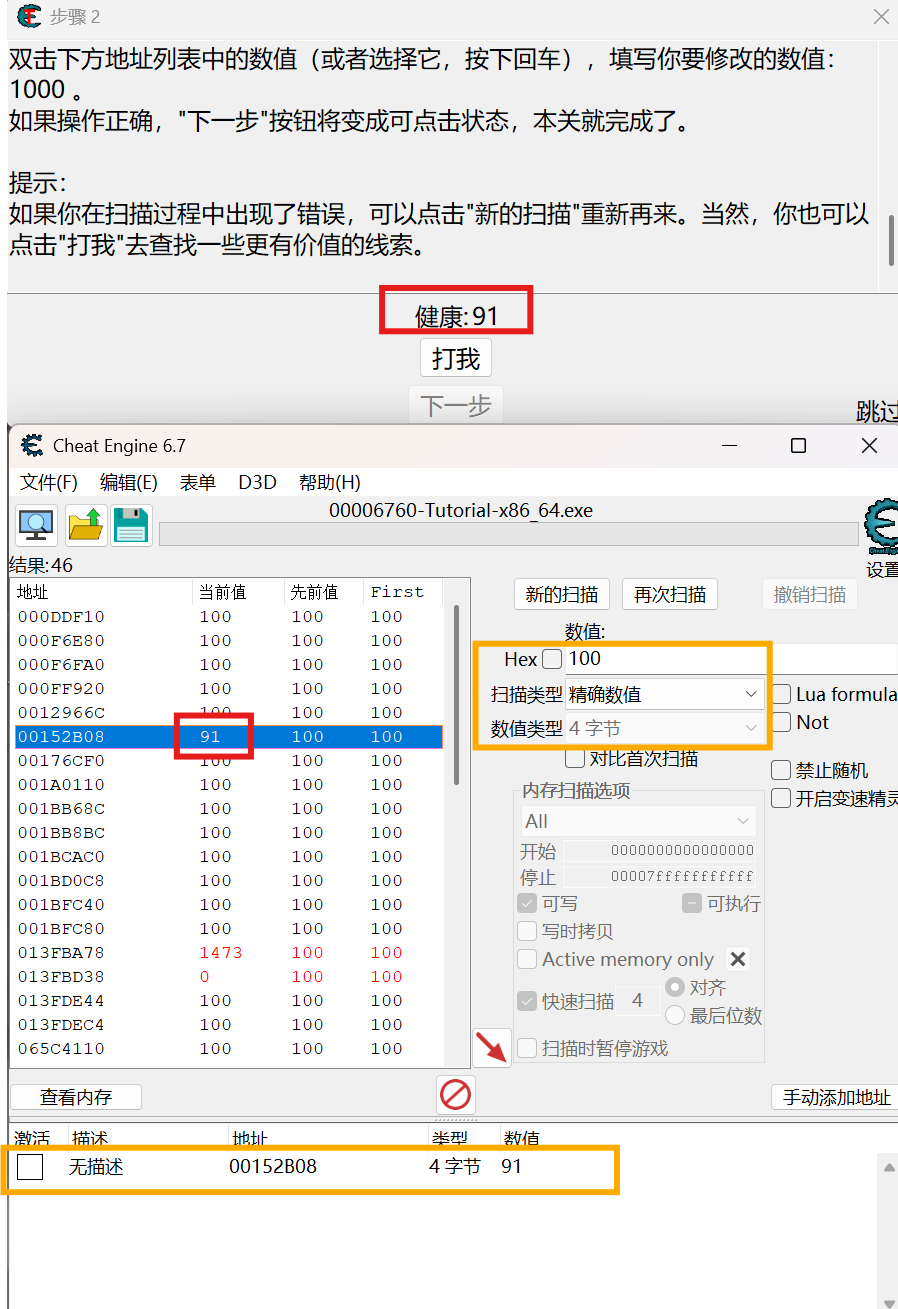This screenshot has width=898, height=1309.
Task: Toggle 扫描时暂停游戏 checkbox
Action: pos(527,1048)
